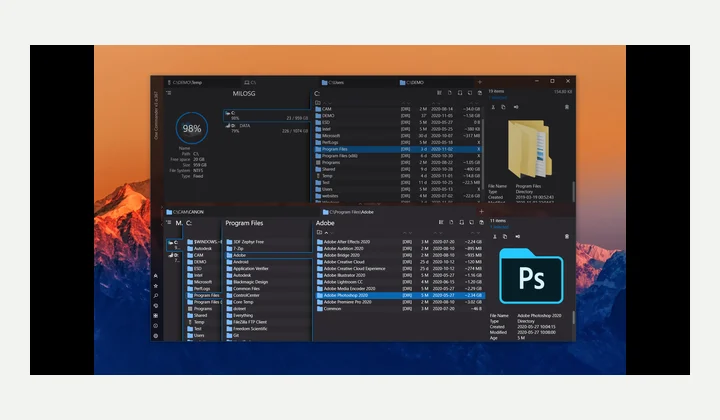Select the D: DATA drive in top pane

pos(267,128)
